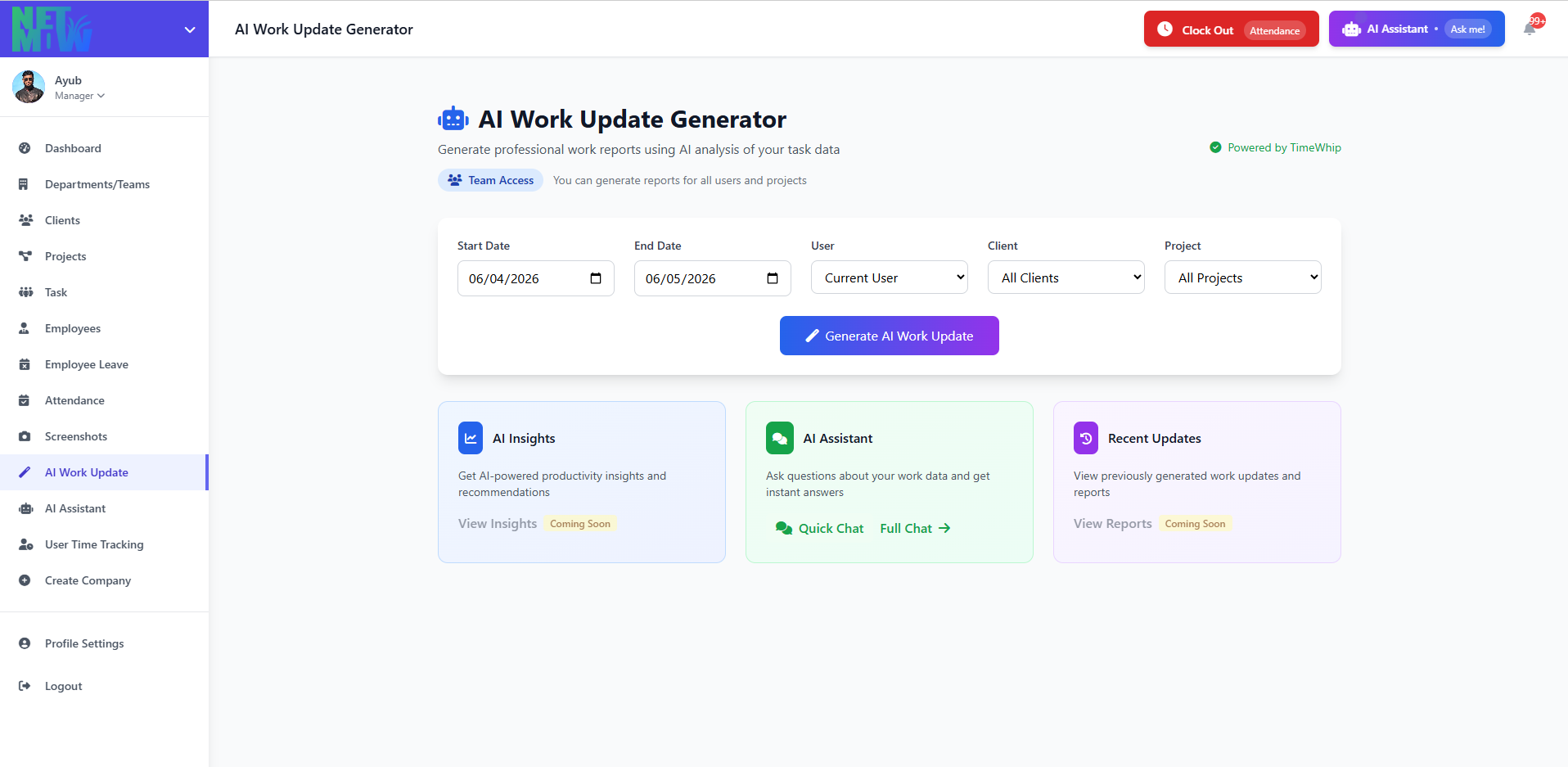The width and height of the screenshot is (1568, 767).
Task: Open the Projects menu item
Action: tap(104, 256)
